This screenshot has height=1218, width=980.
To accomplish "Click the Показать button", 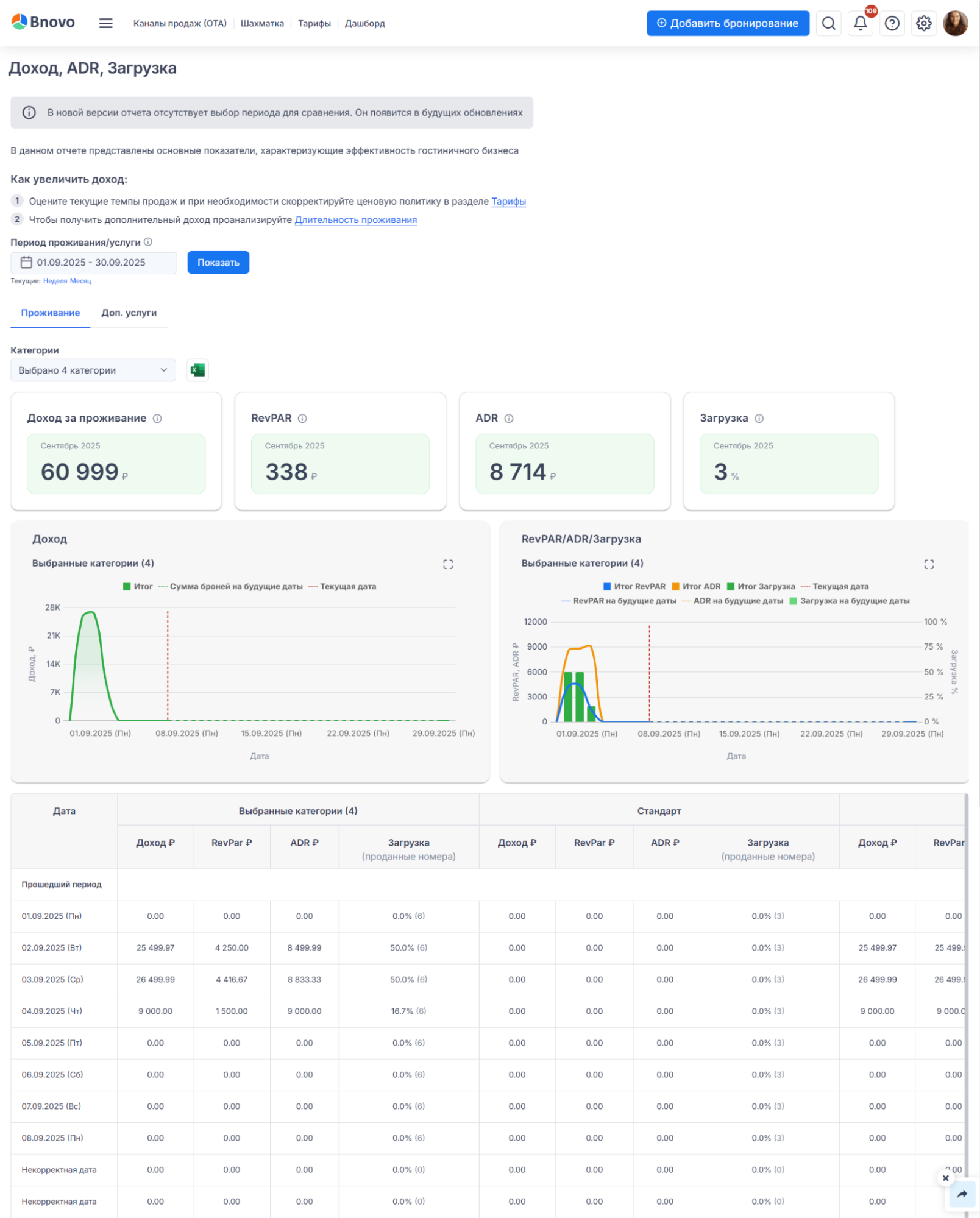I will (218, 263).
